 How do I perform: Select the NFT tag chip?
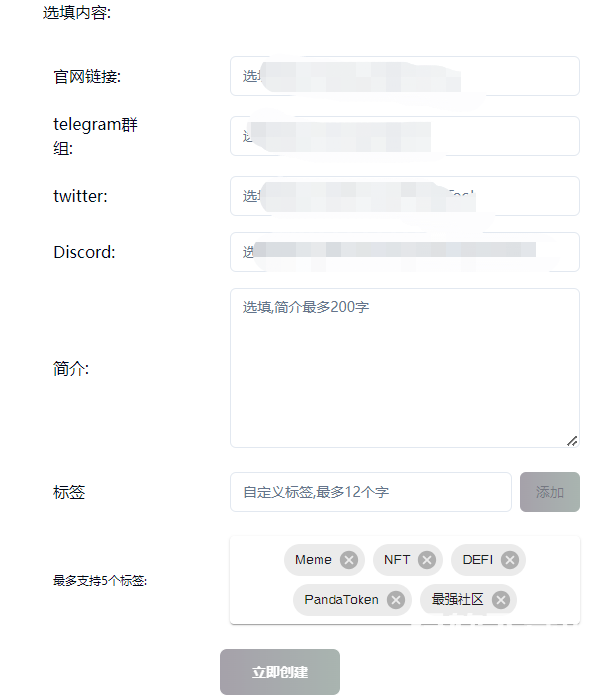[397, 560]
